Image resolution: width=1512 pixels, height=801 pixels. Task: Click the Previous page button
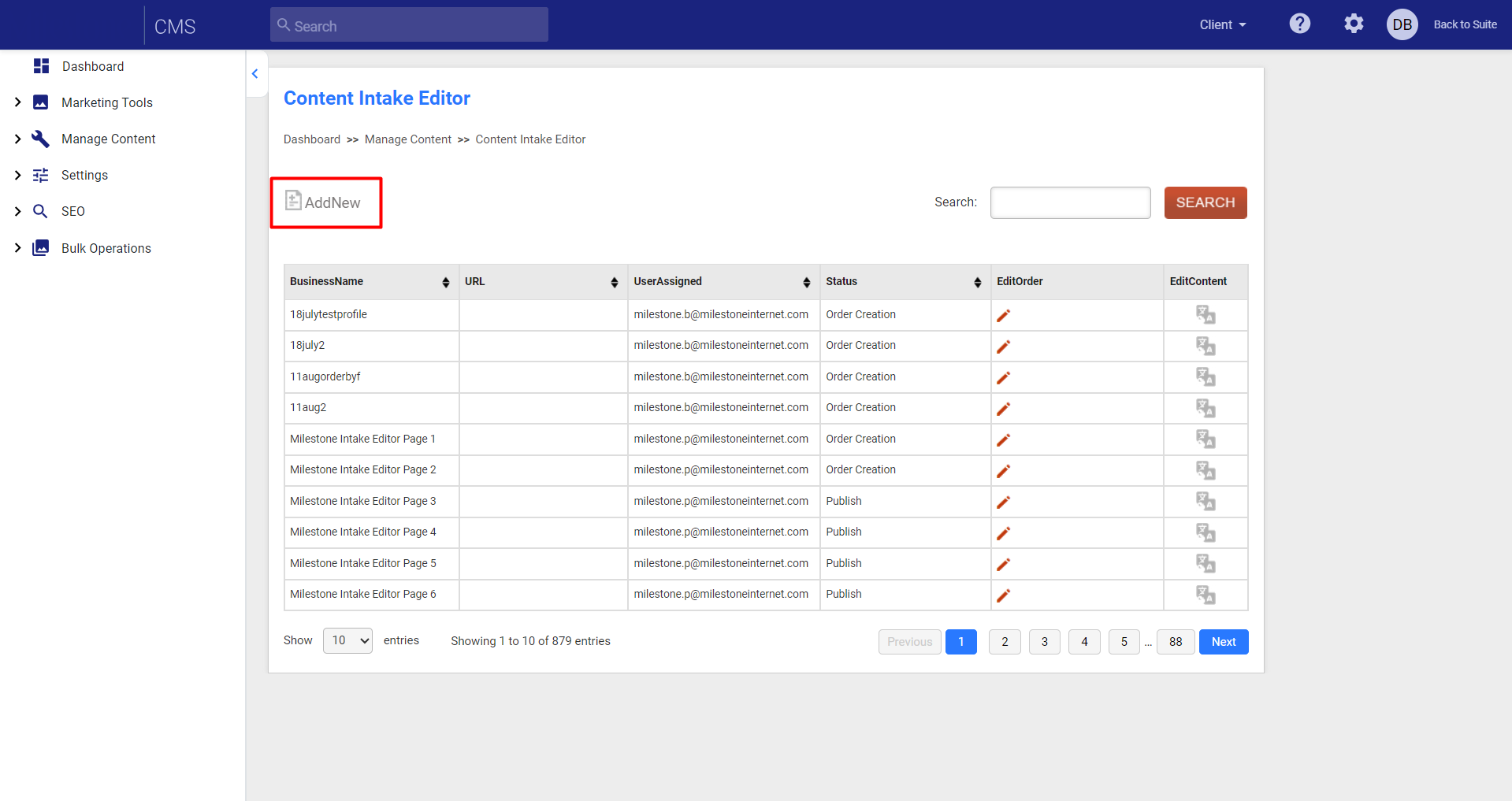(x=910, y=642)
